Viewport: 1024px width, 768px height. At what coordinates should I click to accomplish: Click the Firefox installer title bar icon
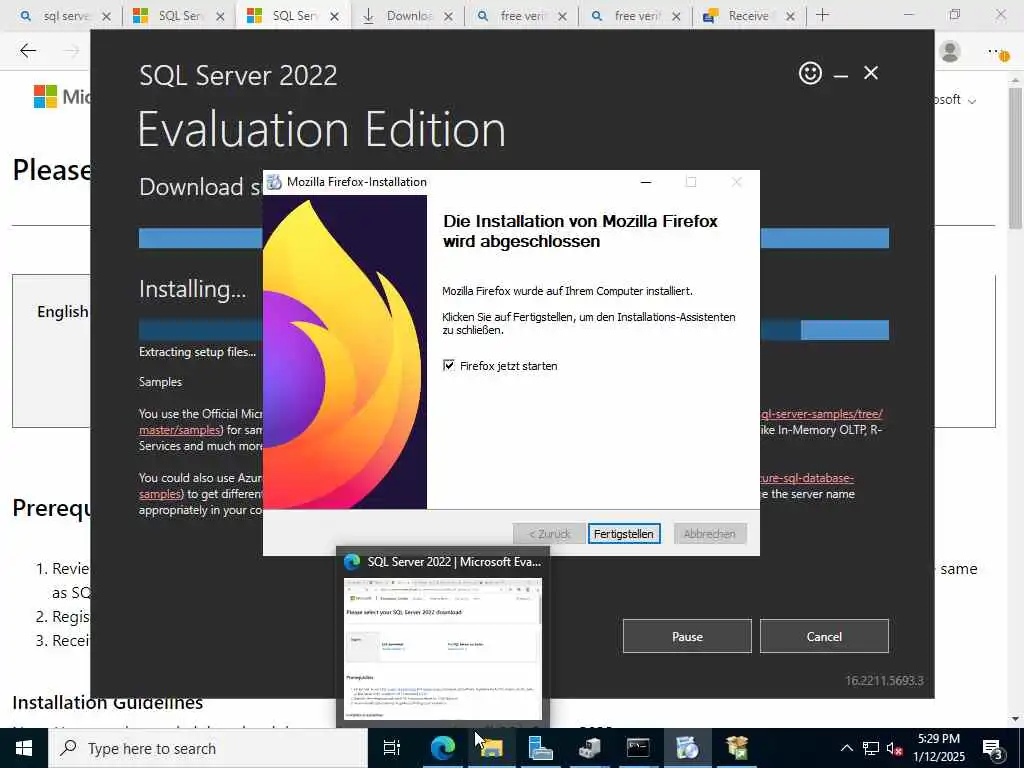coord(274,182)
